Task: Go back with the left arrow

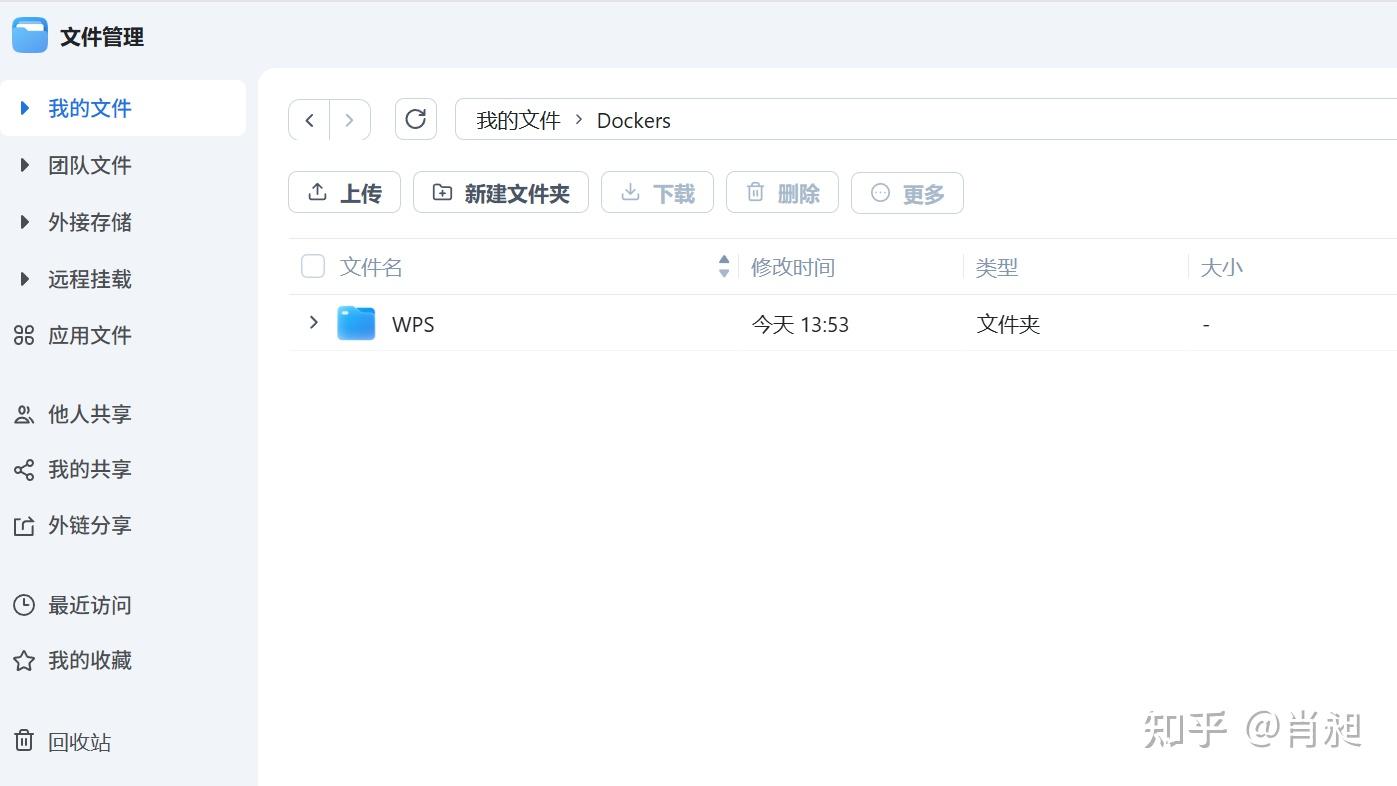Action: pos(309,120)
